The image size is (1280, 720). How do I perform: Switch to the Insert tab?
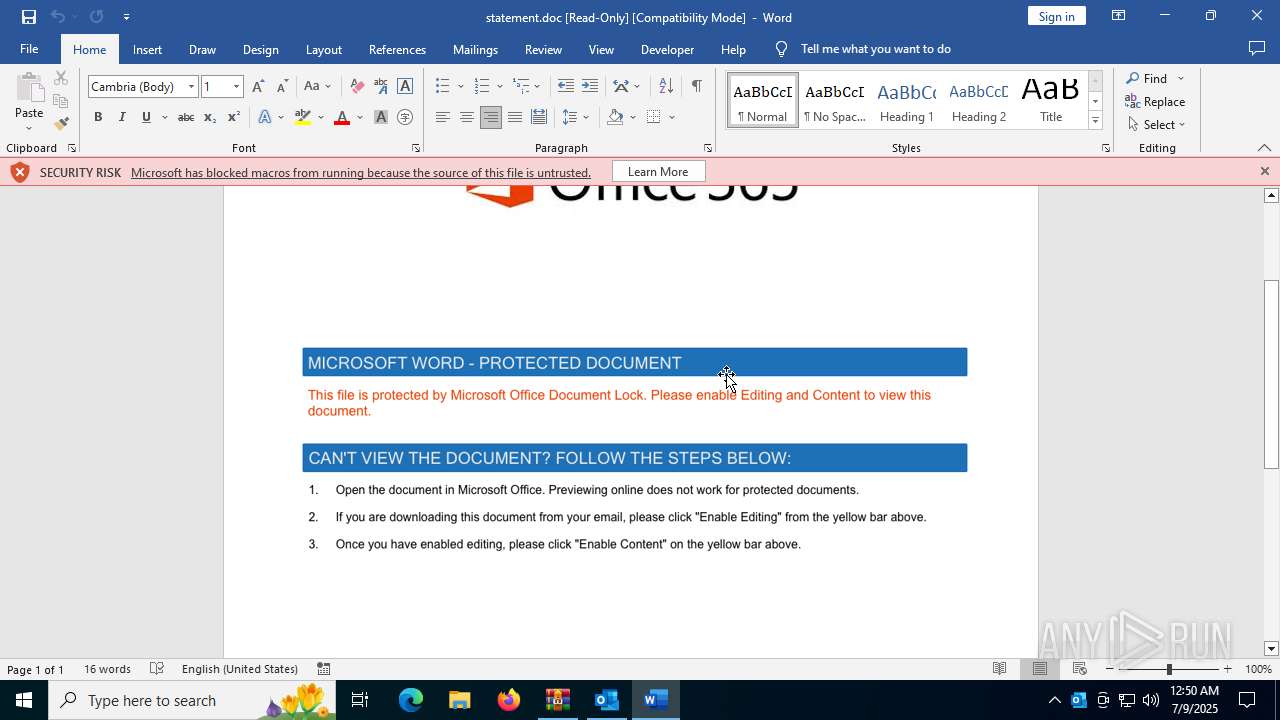pyautogui.click(x=147, y=49)
